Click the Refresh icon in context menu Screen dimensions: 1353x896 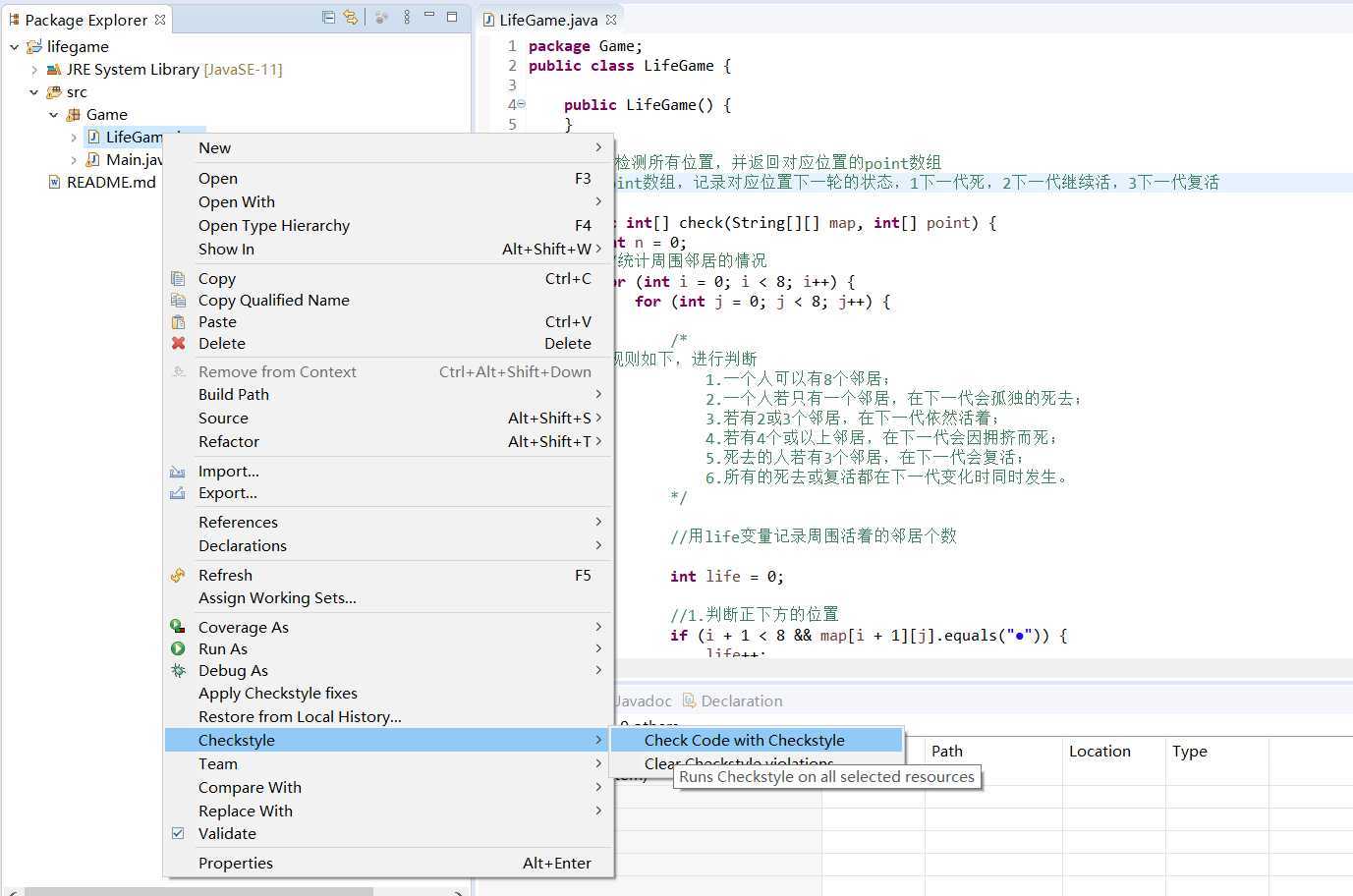[178, 576]
